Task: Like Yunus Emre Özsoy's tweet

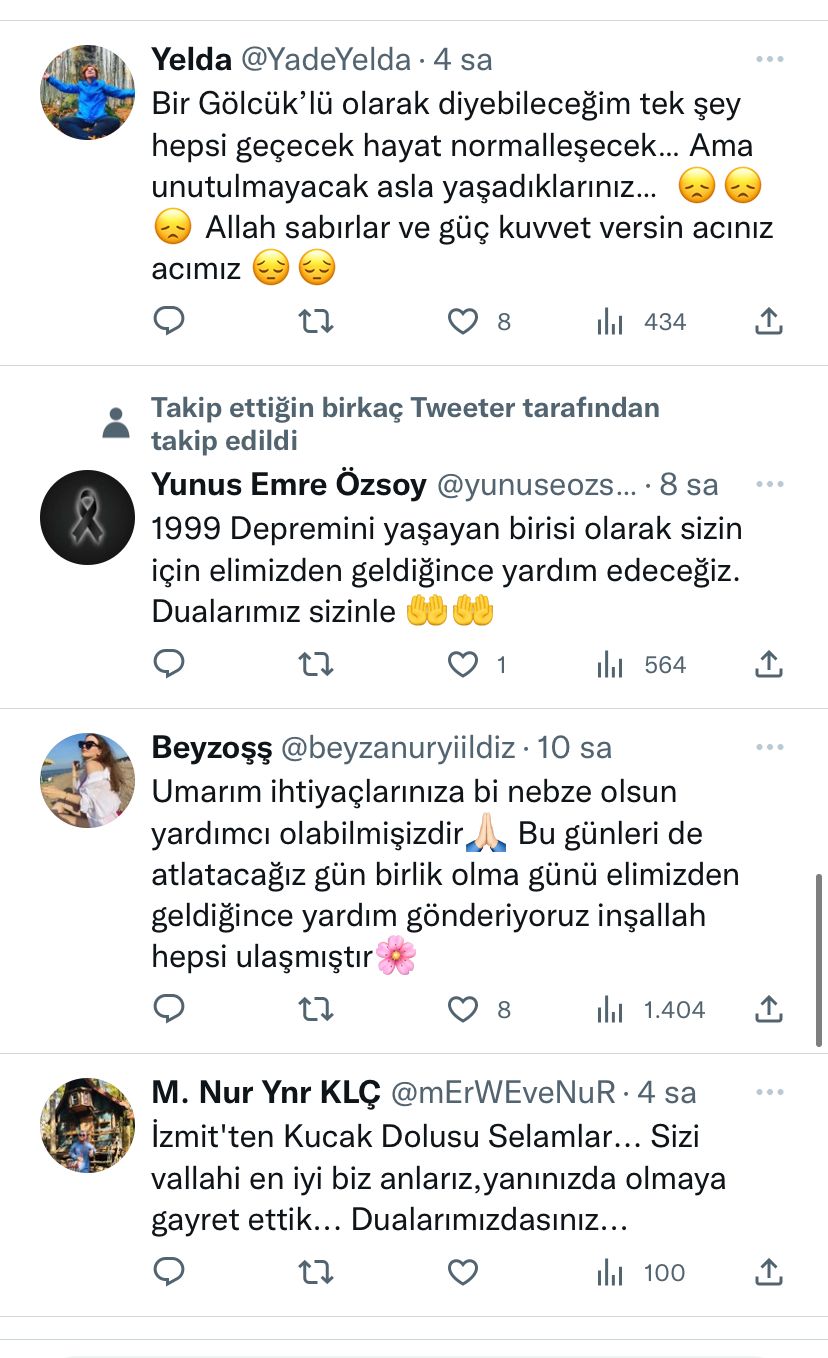Action: tap(462, 664)
